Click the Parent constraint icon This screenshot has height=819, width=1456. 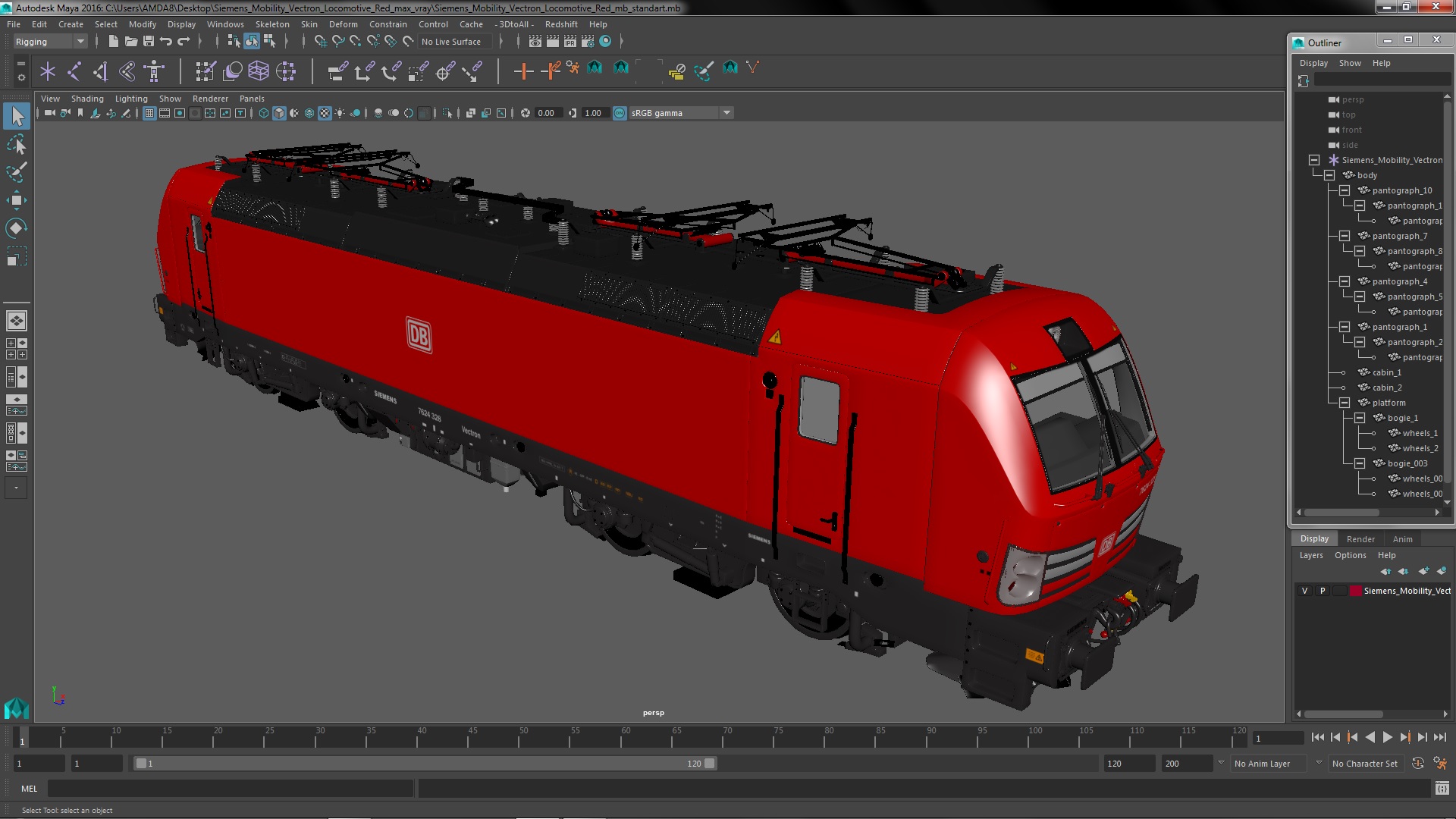pos(338,71)
